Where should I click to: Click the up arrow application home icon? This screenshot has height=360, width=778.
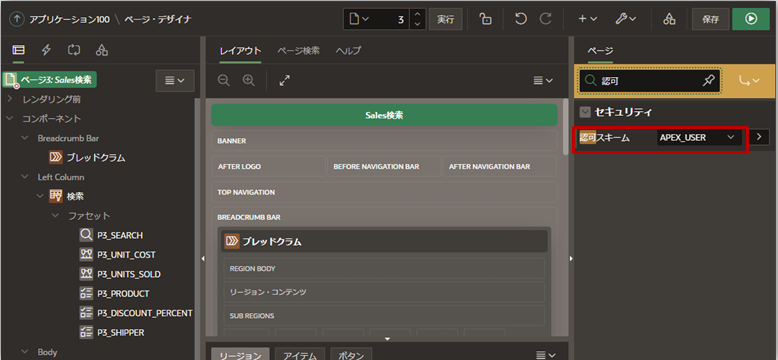17,19
